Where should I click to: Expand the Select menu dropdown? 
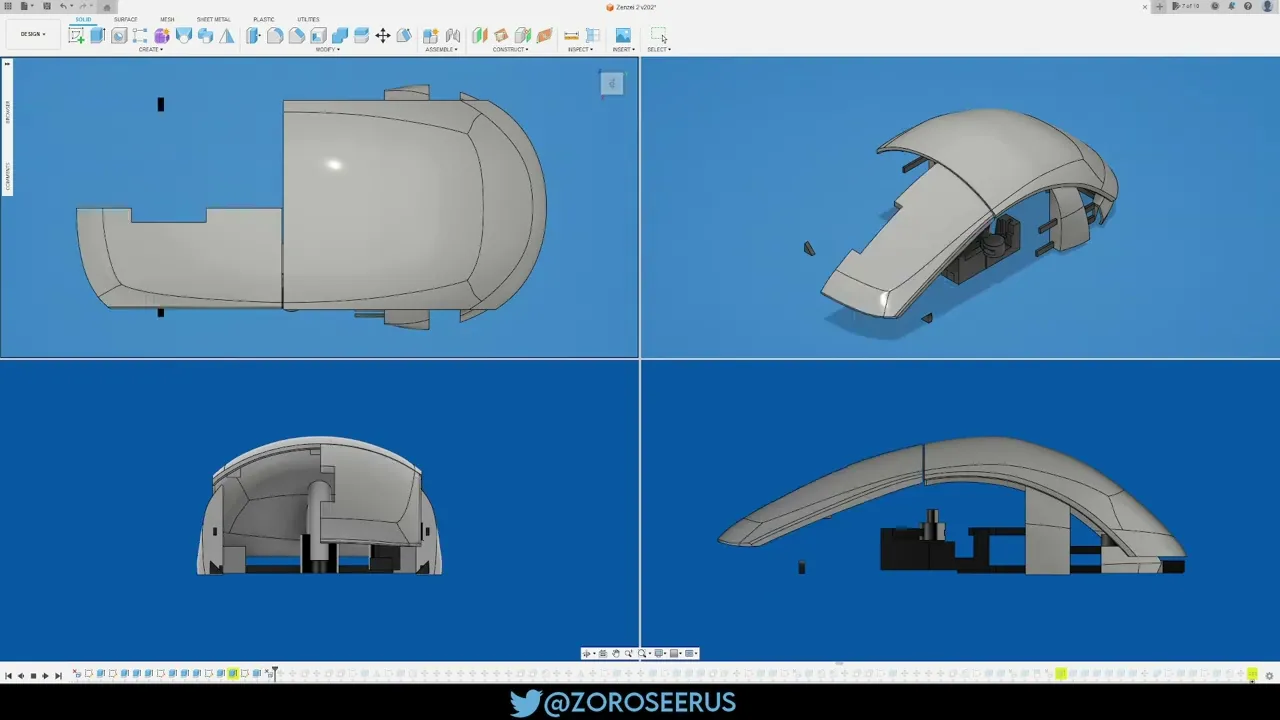(658, 49)
